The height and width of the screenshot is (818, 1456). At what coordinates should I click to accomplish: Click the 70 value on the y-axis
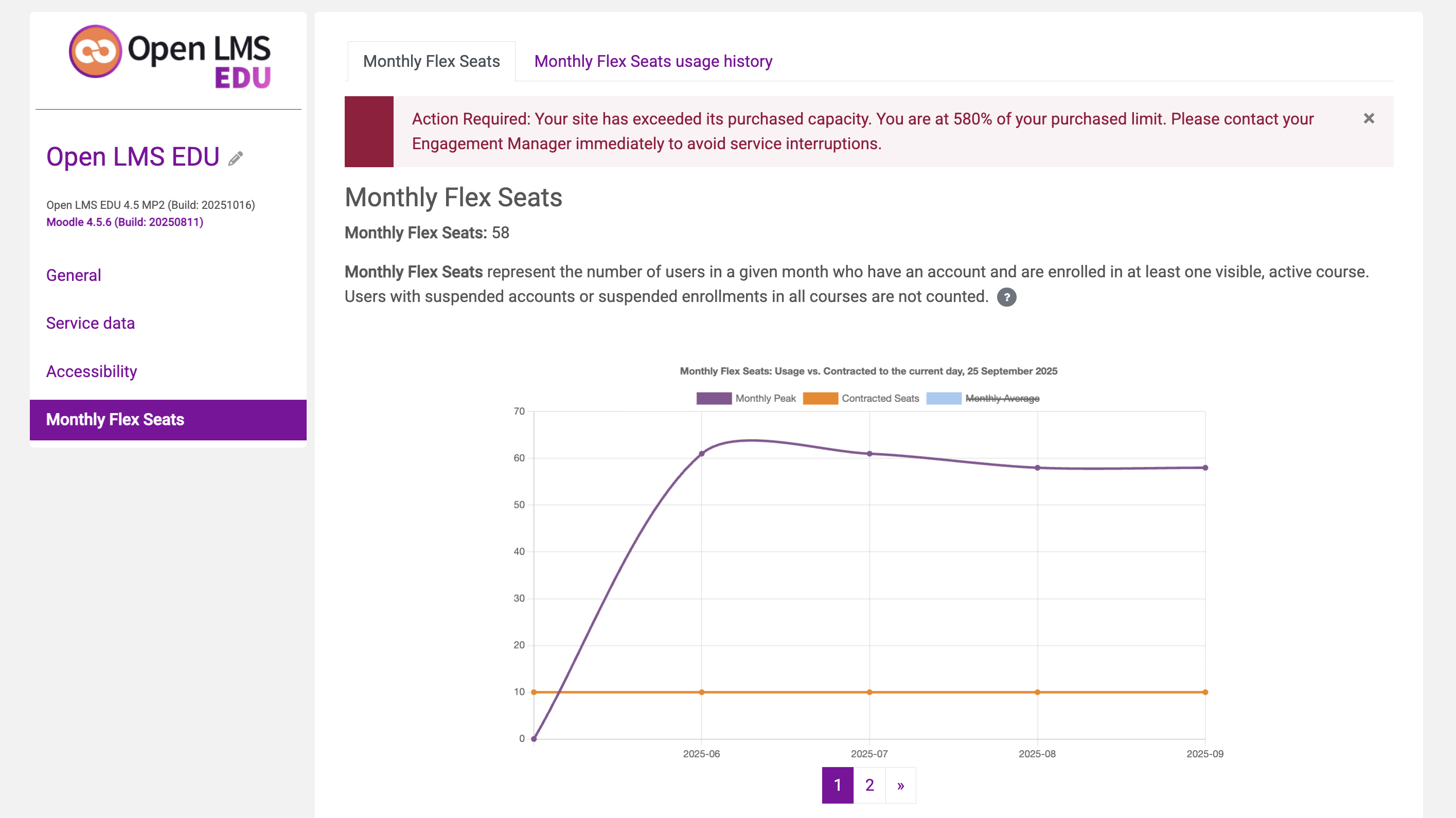[x=519, y=412]
